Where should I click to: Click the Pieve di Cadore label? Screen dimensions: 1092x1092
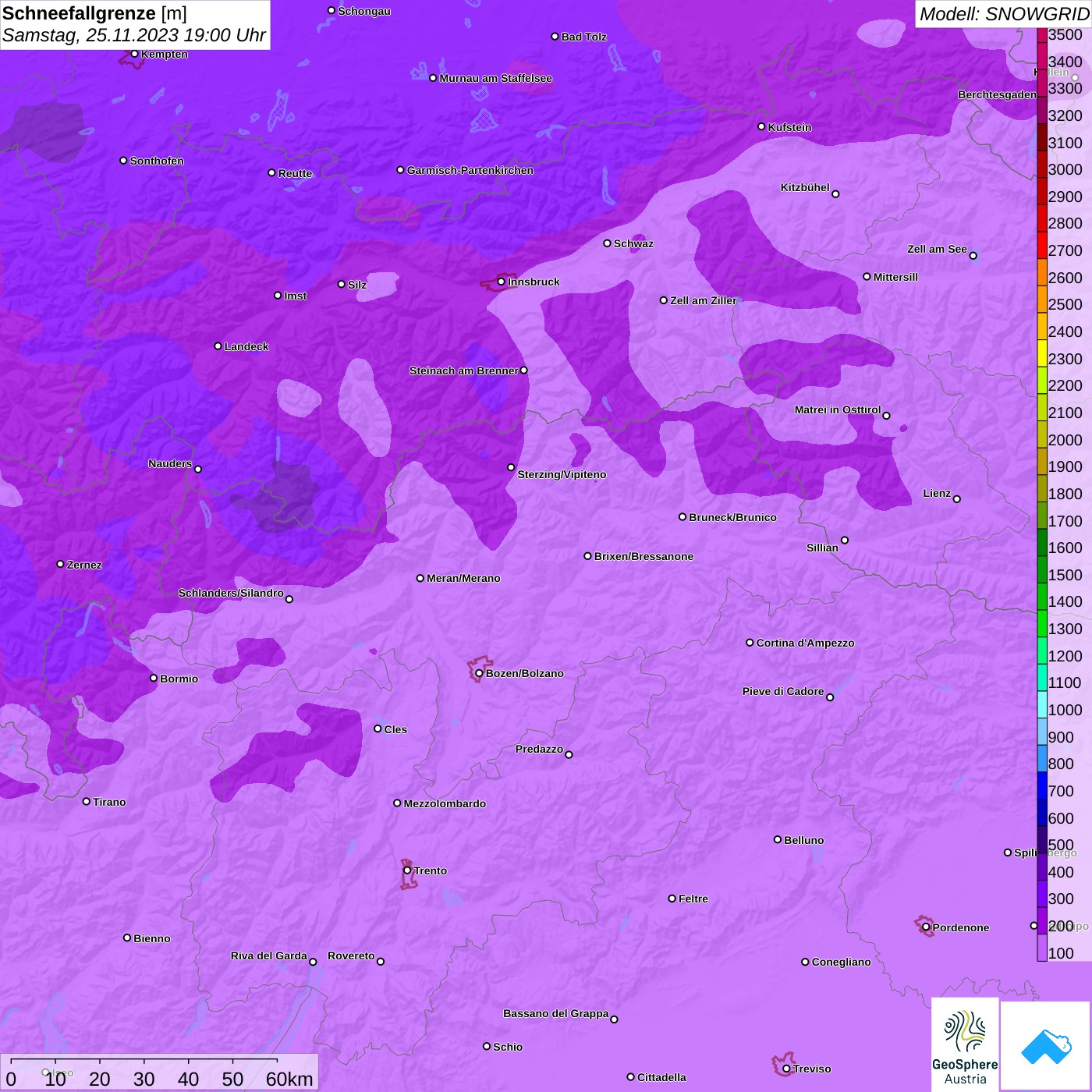783,691
